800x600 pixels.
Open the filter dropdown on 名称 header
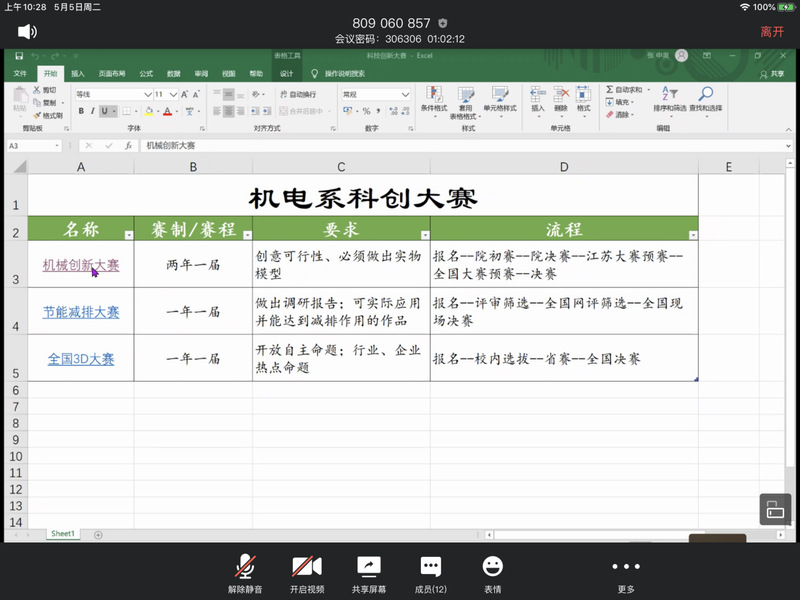(128, 234)
